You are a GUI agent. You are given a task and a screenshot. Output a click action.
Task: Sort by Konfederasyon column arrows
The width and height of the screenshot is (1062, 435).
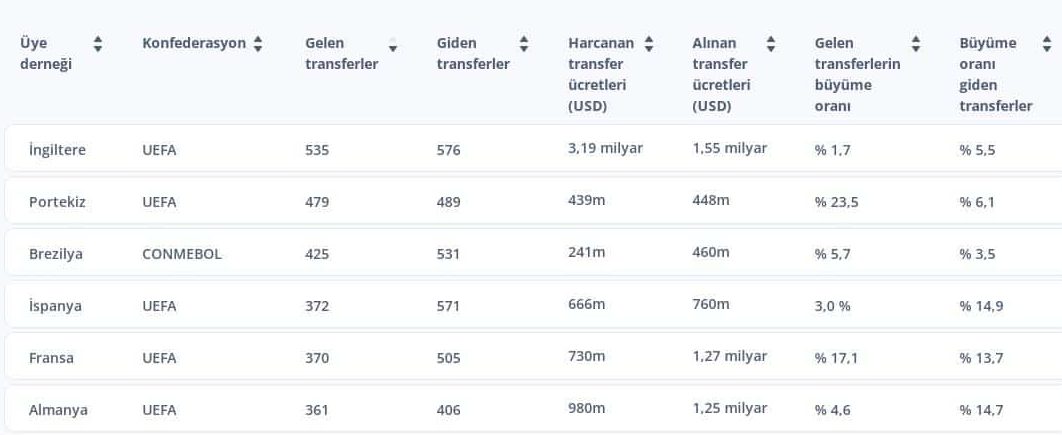[x=257, y=44]
